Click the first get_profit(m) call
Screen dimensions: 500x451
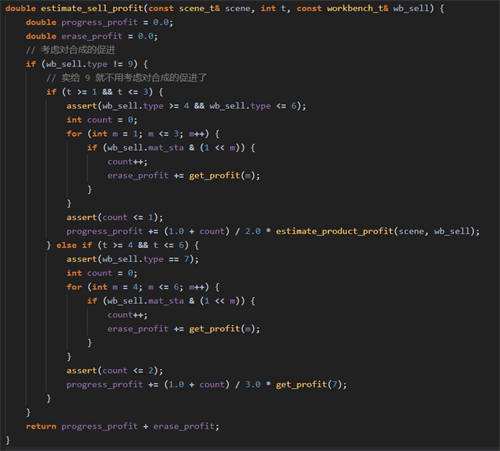click(x=222, y=176)
